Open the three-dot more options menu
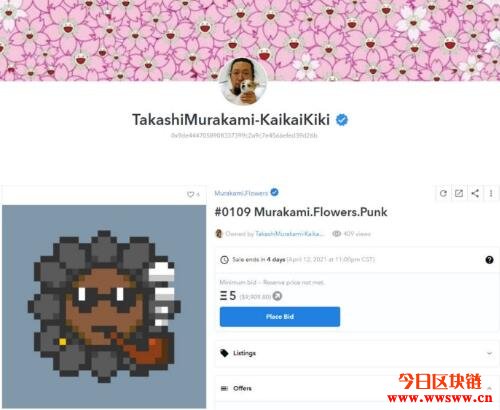This screenshot has height=410, width=500. (x=491, y=193)
